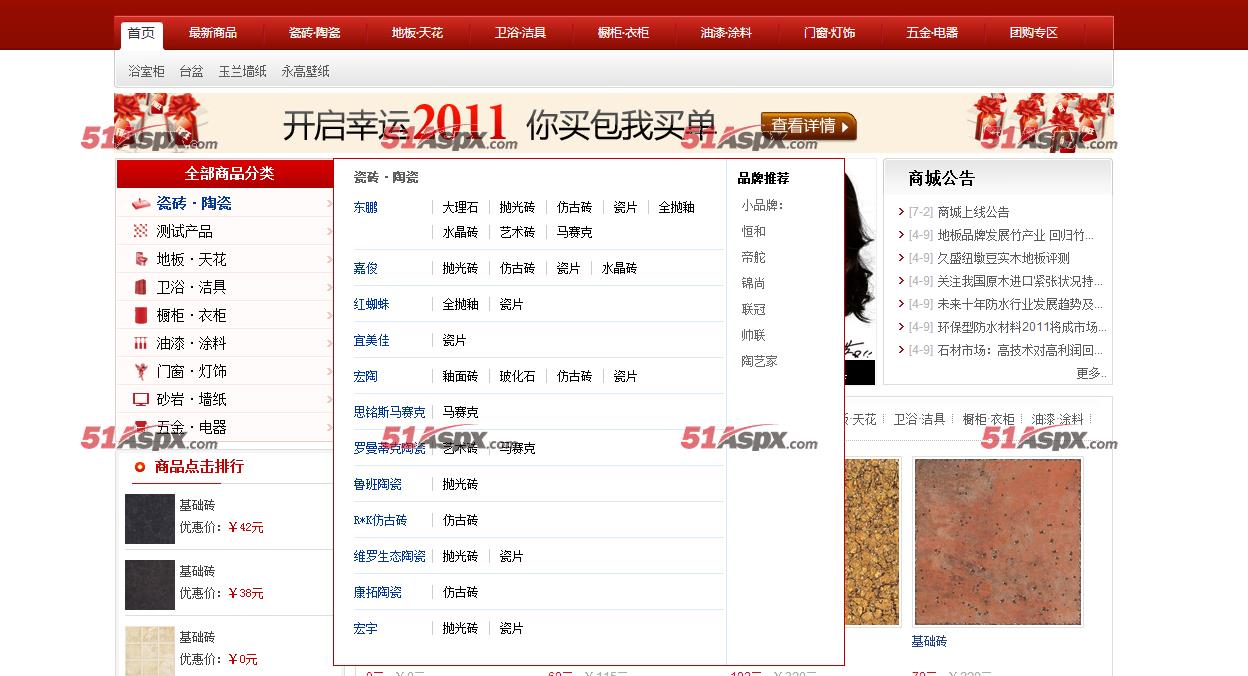Click 更多 in the 商城公告 panel

pyautogui.click(x=1091, y=373)
